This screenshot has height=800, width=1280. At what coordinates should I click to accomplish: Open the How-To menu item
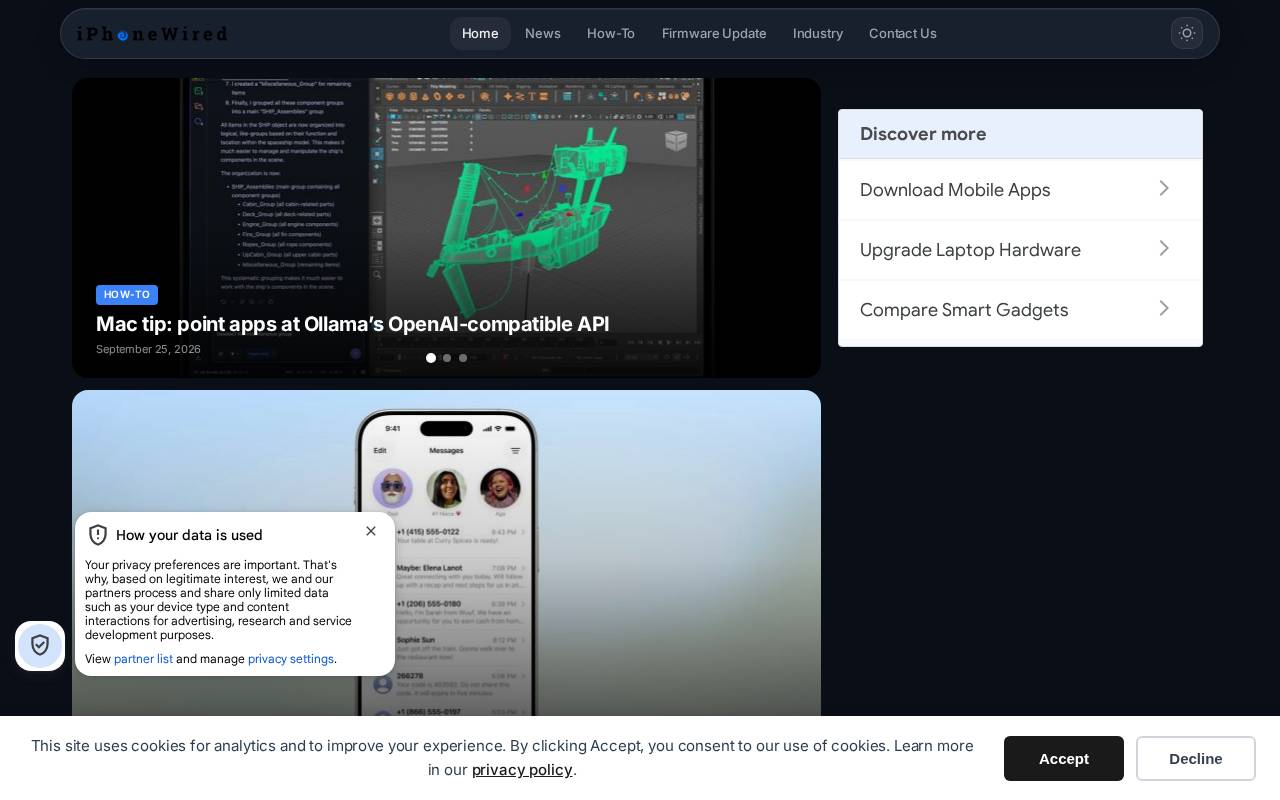611,33
